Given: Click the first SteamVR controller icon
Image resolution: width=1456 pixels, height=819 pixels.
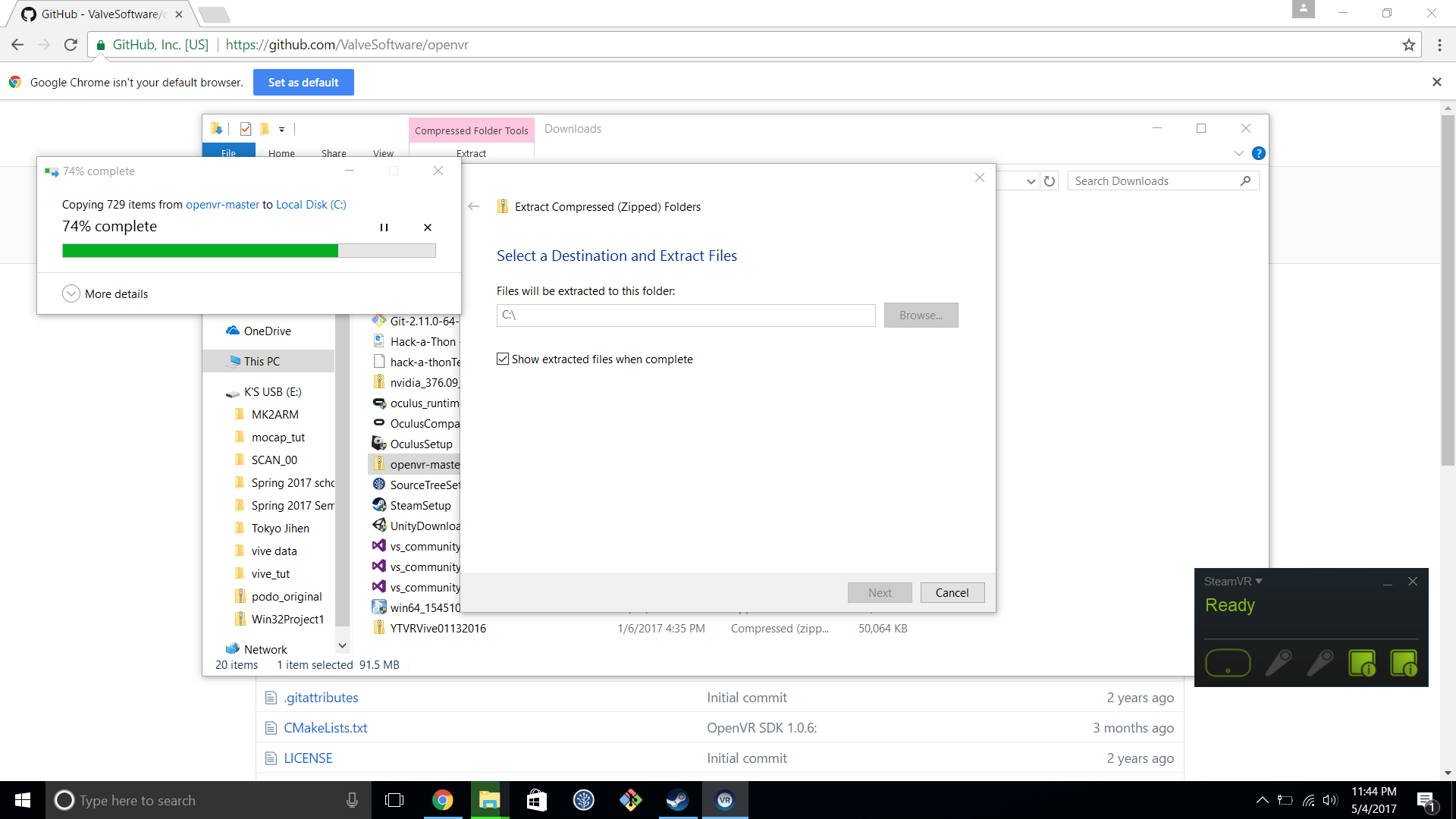Looking at the screenshot, I should 1279,664.
